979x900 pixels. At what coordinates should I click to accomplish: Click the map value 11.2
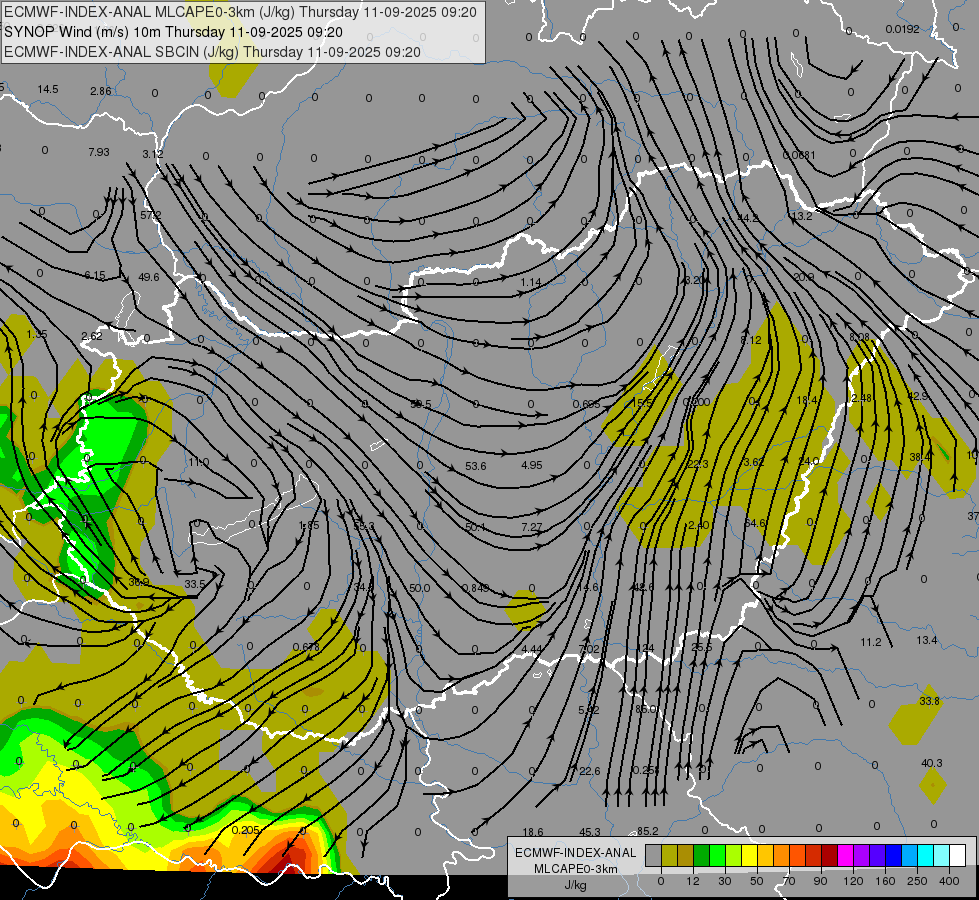870,642
